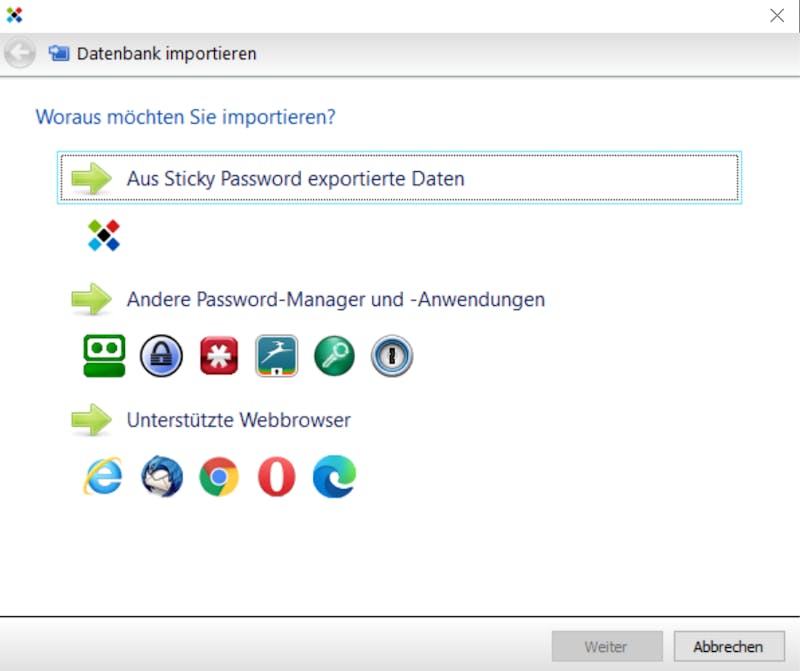Viewport: 800px width, 671px height.
Task: Click the greyed-out Weiter button
Action: [x=607, y=647]
